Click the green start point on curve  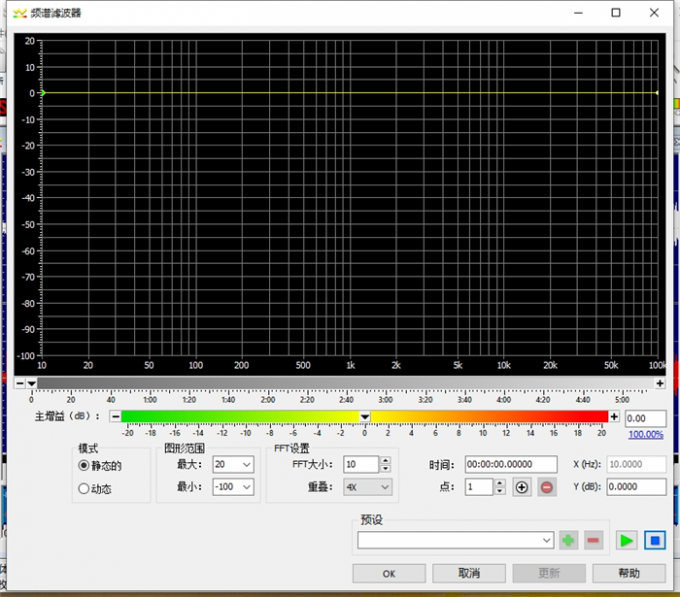tap(43, 93)
